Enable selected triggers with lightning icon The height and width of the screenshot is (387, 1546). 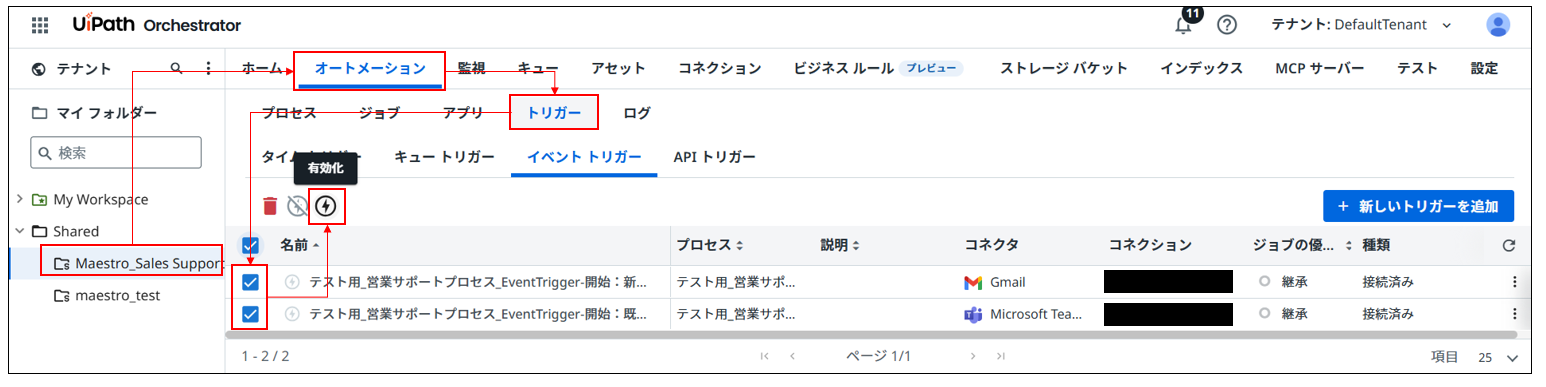[x=326, y=206]
